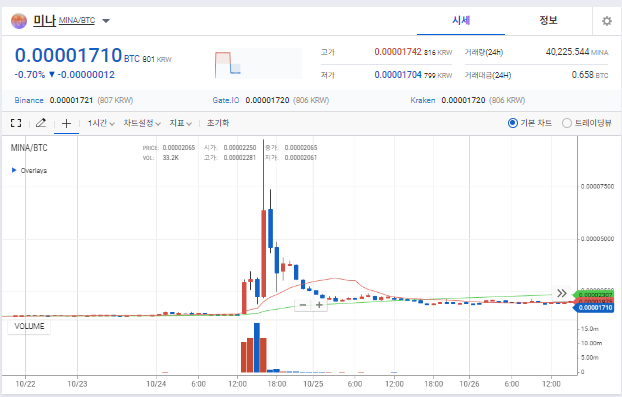Click the mini price sparkline thumbnail
The height and width of the screenshot is (397, 622).
(x=258, y=63)
